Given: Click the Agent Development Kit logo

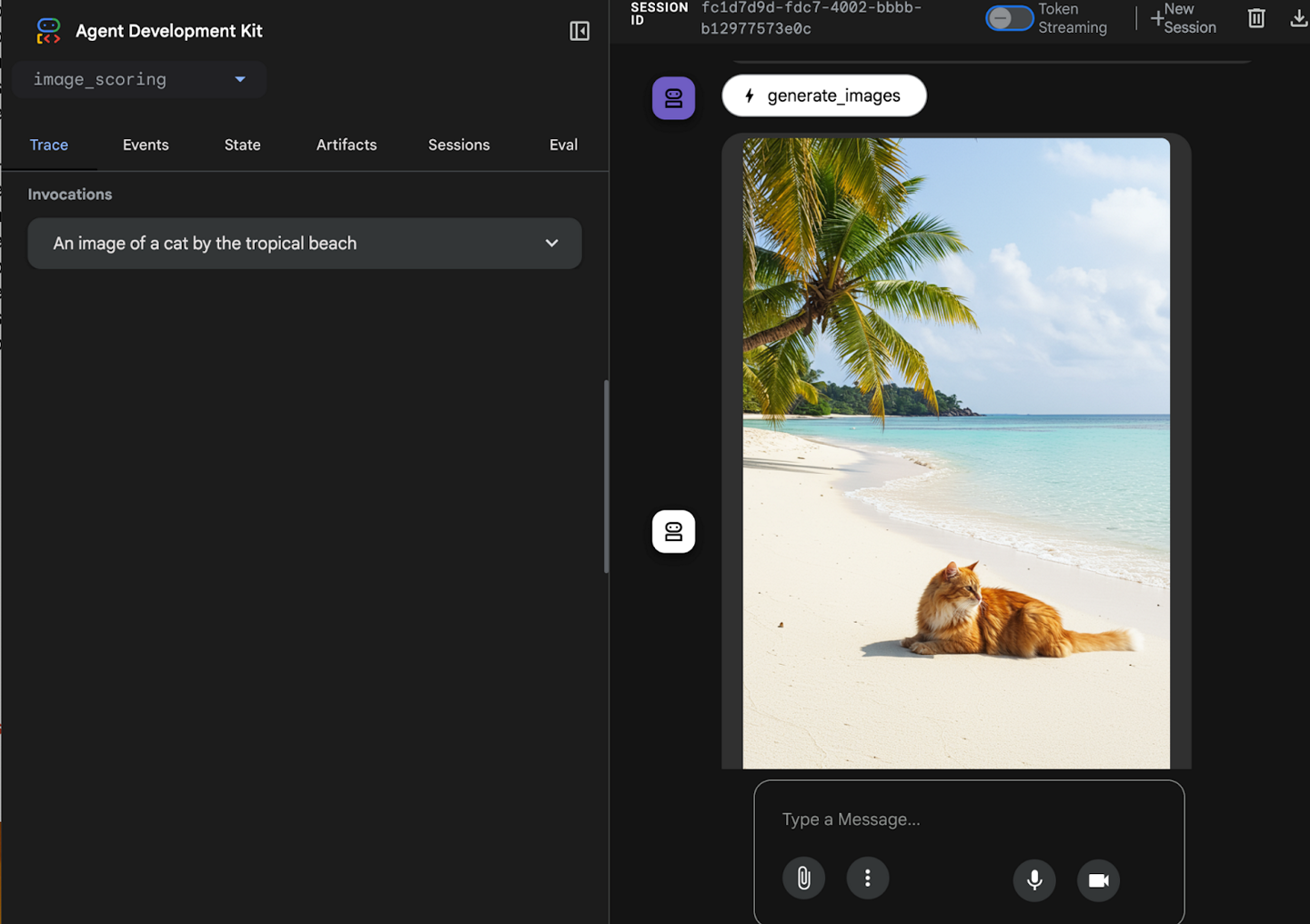Looking at the screenshot, I should (x=48, y=31).
